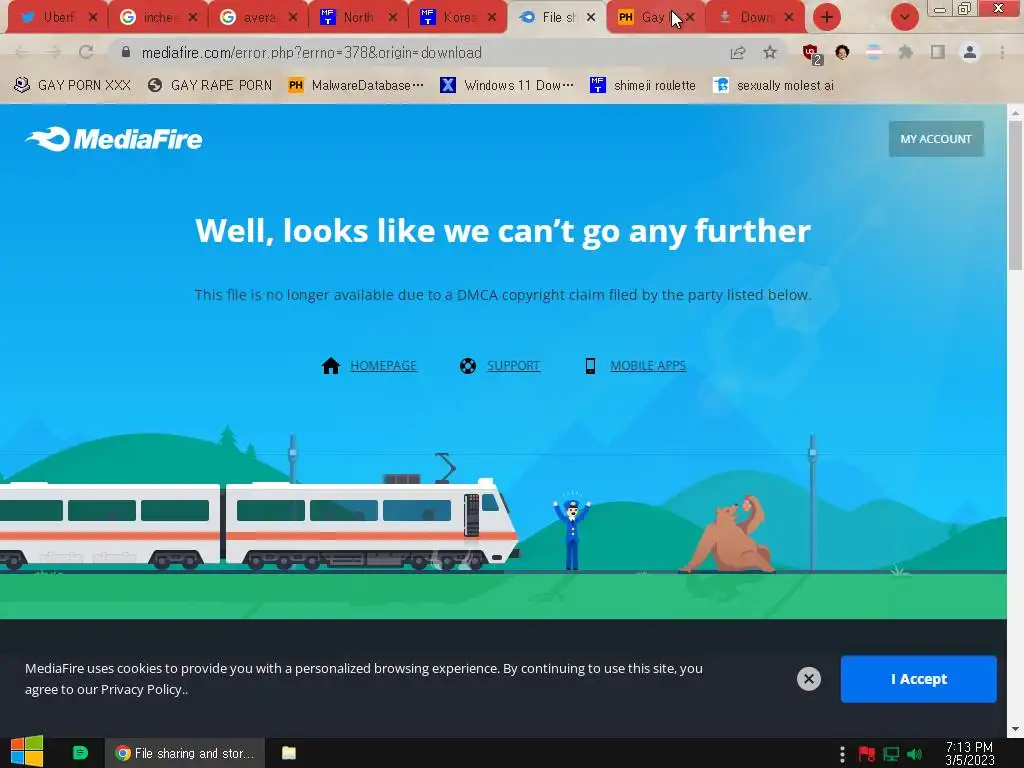Open the Chrome profile avatar
The height and width of the screenshot is (768, 1024).
pos(970,52)
